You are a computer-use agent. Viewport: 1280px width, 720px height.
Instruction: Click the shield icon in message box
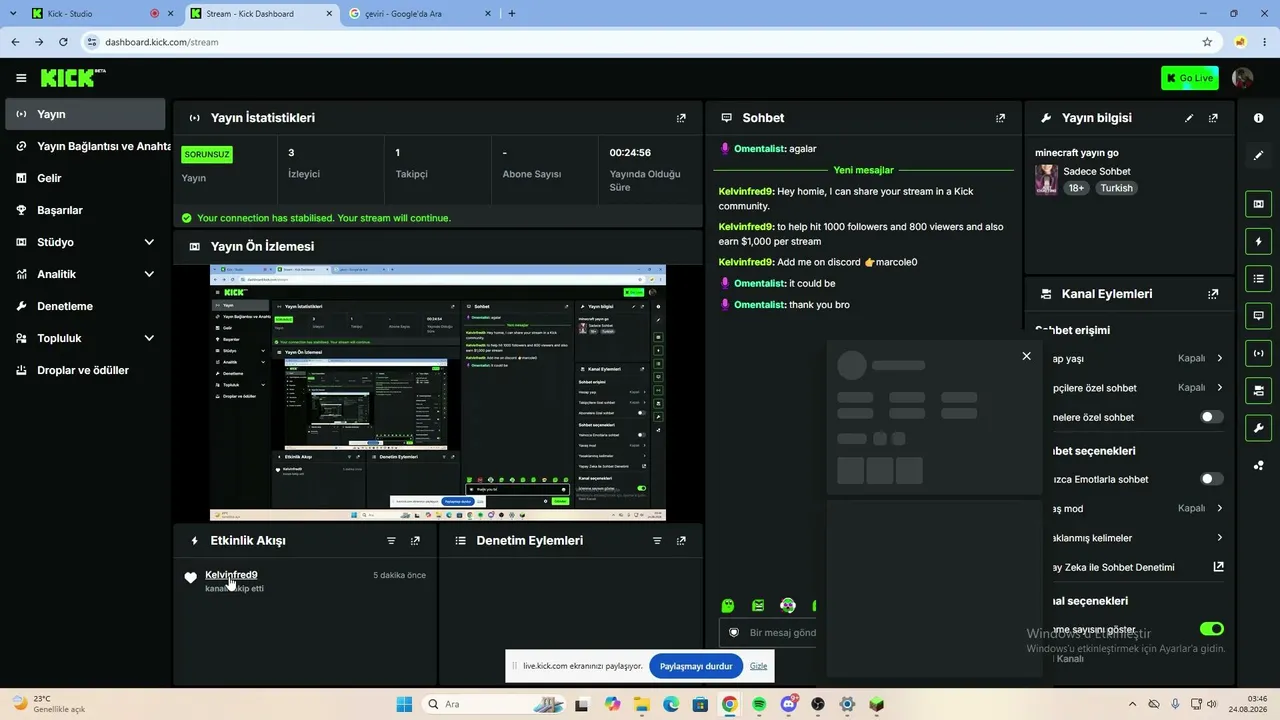point(734,633)
